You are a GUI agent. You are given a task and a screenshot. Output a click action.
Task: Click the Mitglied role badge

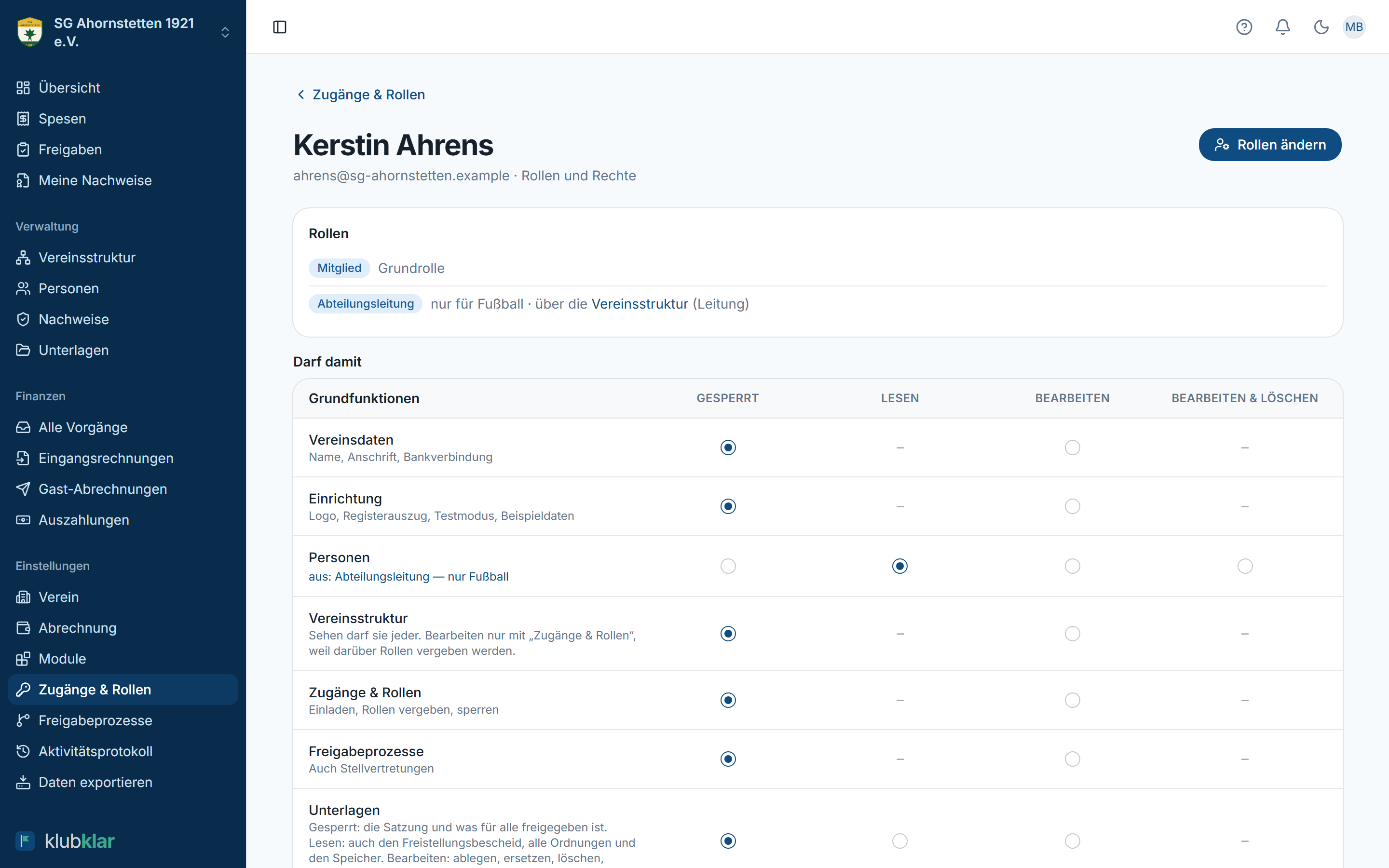(x=339, y=268)
